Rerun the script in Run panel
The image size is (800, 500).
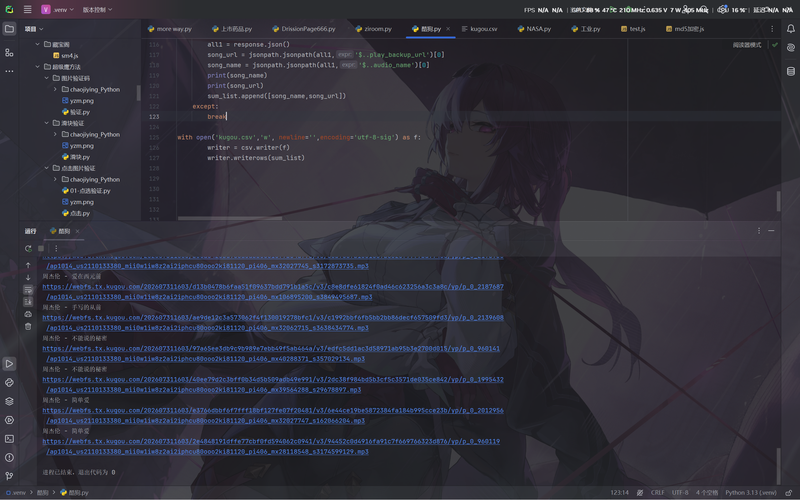tap(28, 248)
